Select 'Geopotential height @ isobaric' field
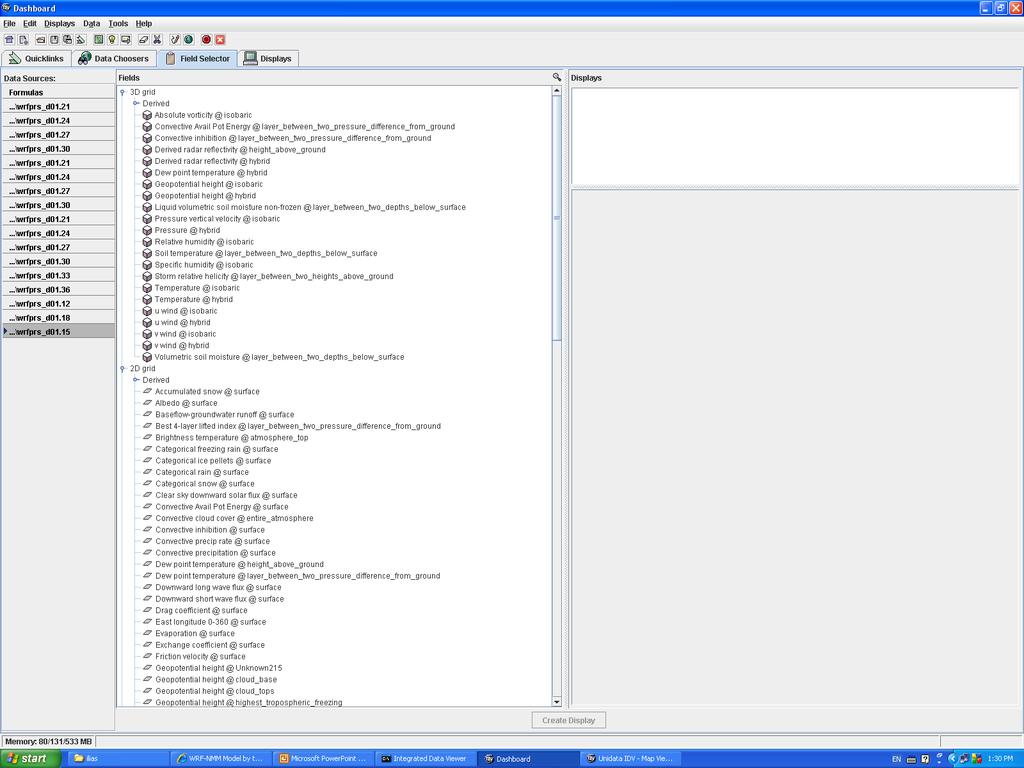1024x768 pixels. point(208,184)
